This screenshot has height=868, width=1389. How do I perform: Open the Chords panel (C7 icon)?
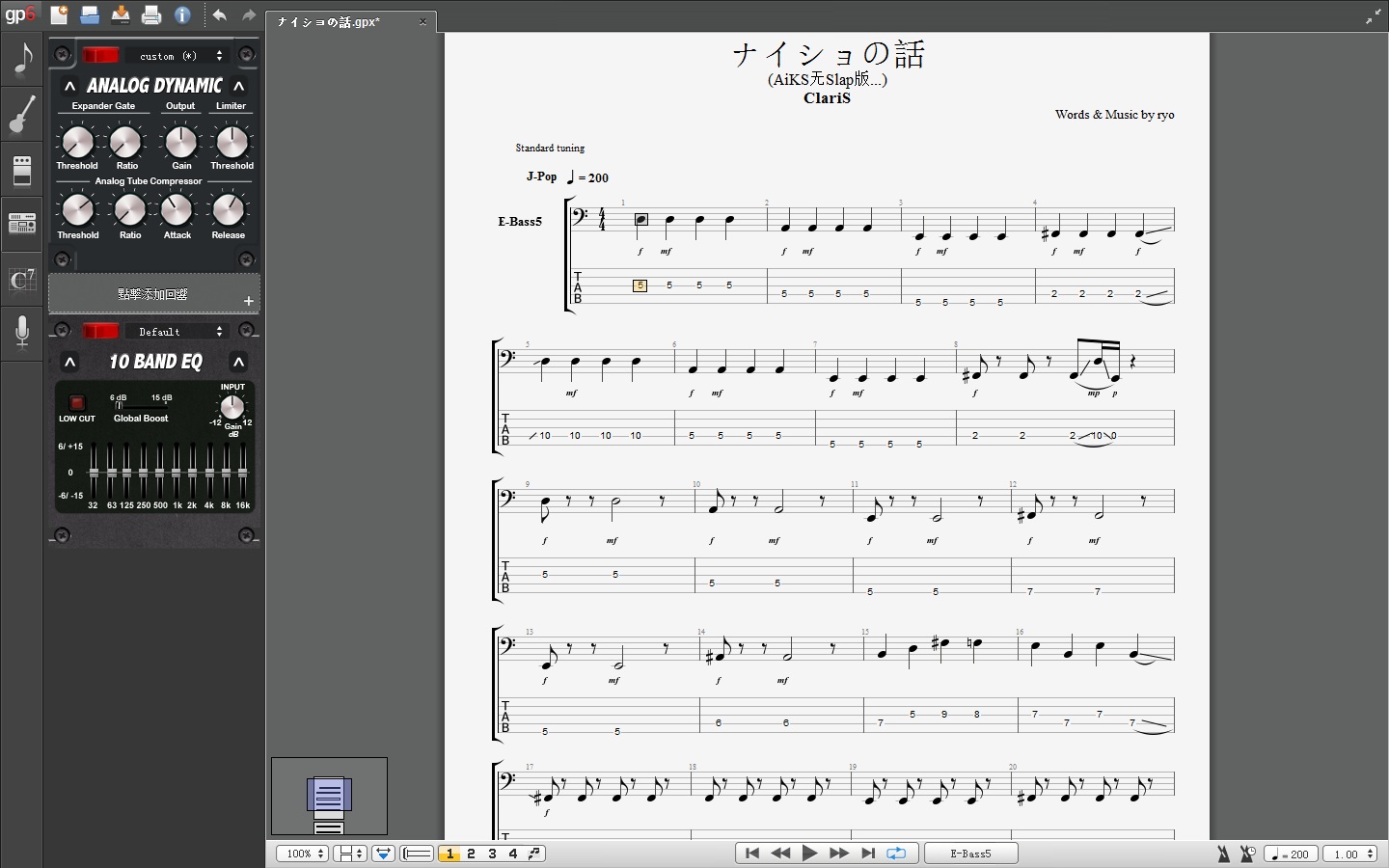pyautogui.click(x=21, y=280)
